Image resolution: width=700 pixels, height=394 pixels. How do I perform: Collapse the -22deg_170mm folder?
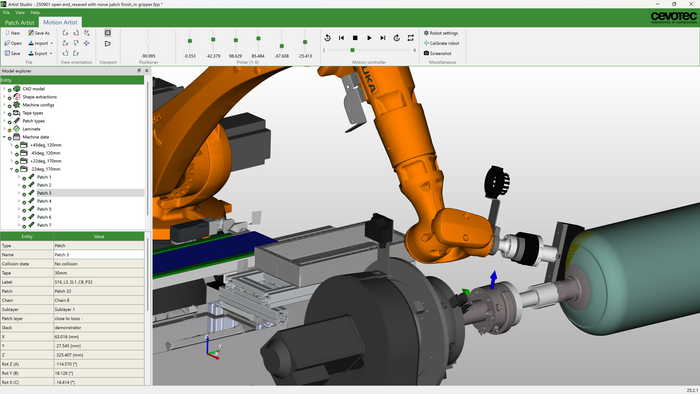click(12, 169)
